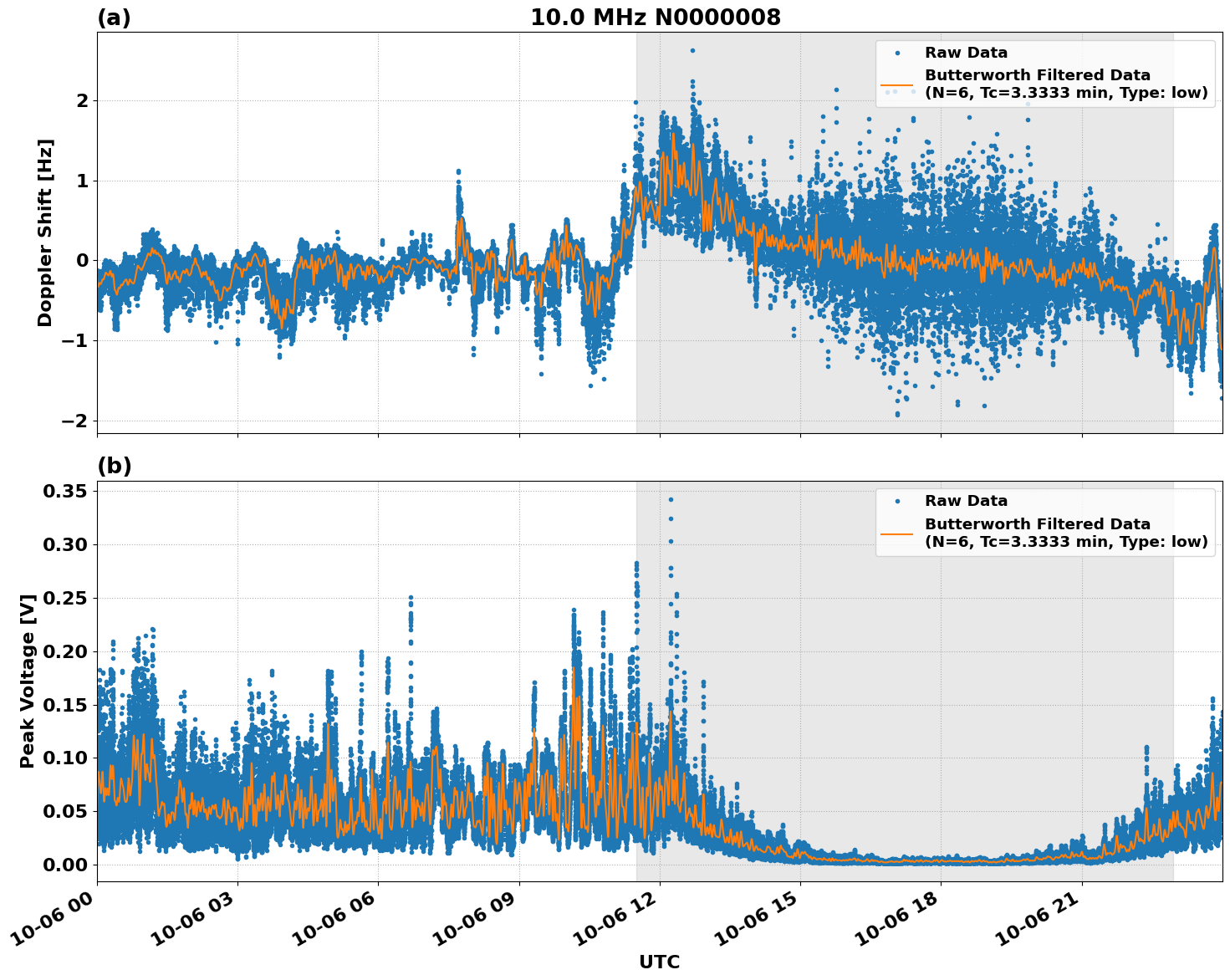
Task: Click the '0.05' tick on Peak Voltage axis
Action: [65, 811]
